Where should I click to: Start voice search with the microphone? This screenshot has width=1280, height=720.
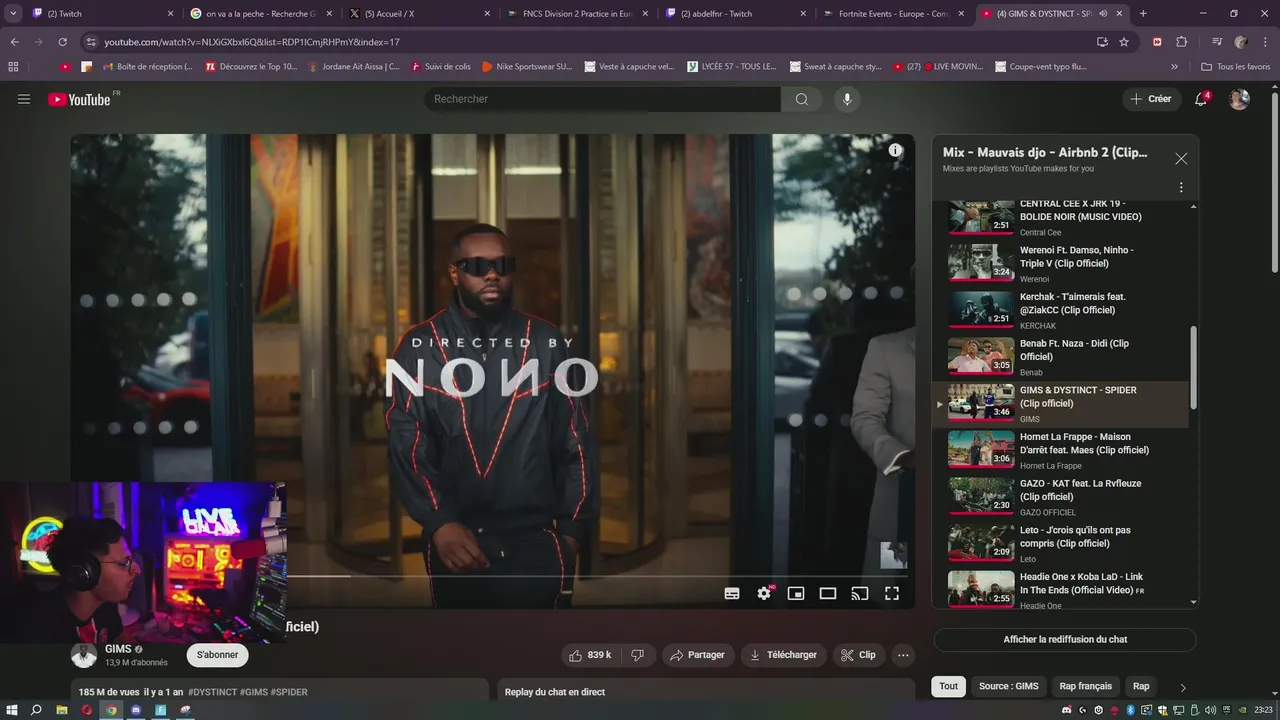(x=847, y=99)
